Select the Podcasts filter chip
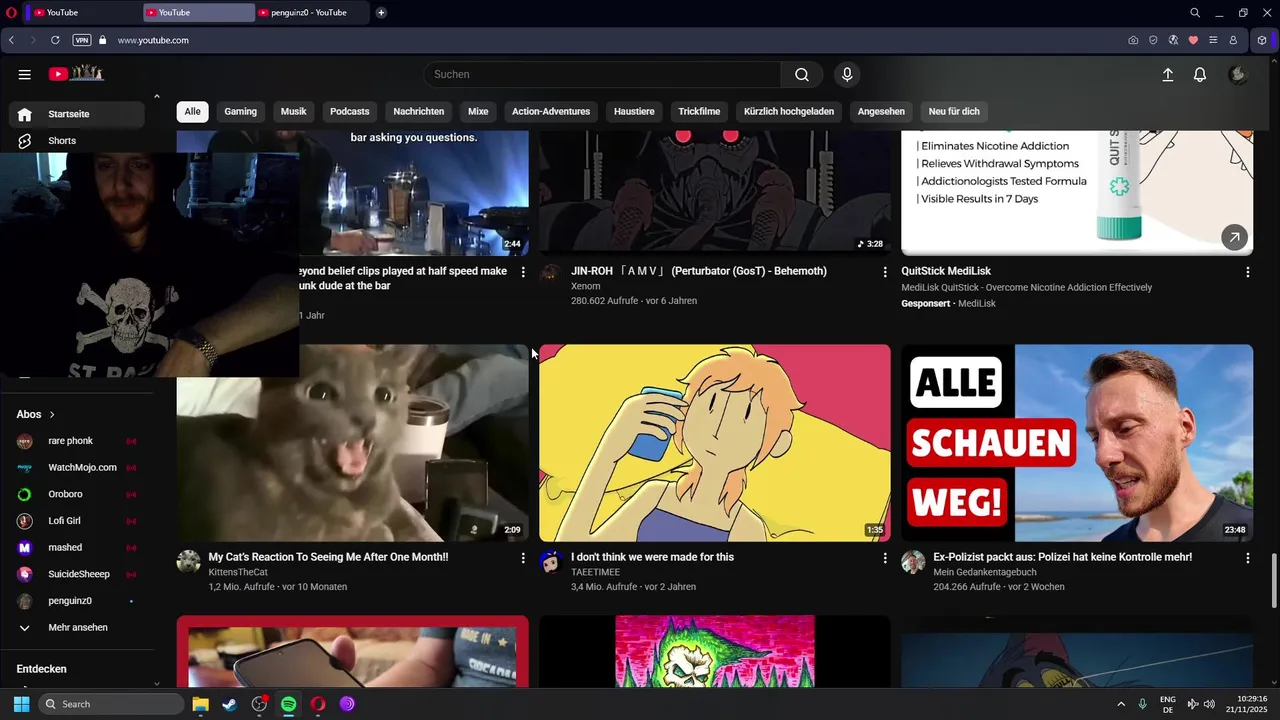Screen dimensions: 1280x720 point(350,111)
